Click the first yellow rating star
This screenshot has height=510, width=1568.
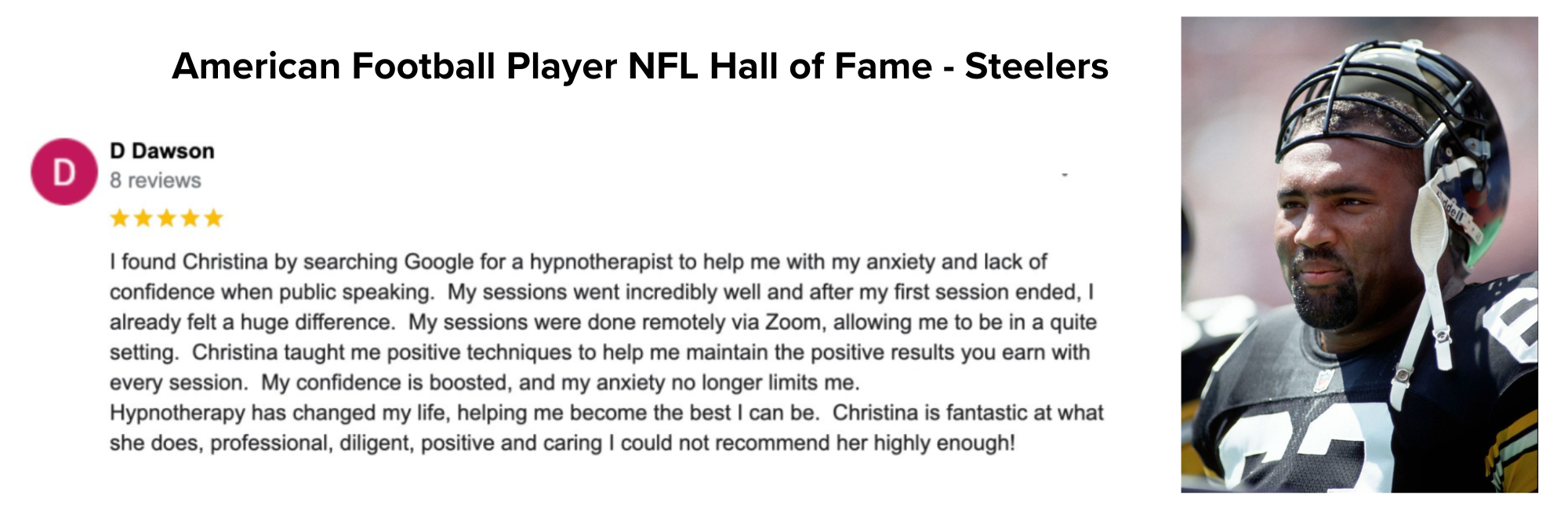[119, 218]
